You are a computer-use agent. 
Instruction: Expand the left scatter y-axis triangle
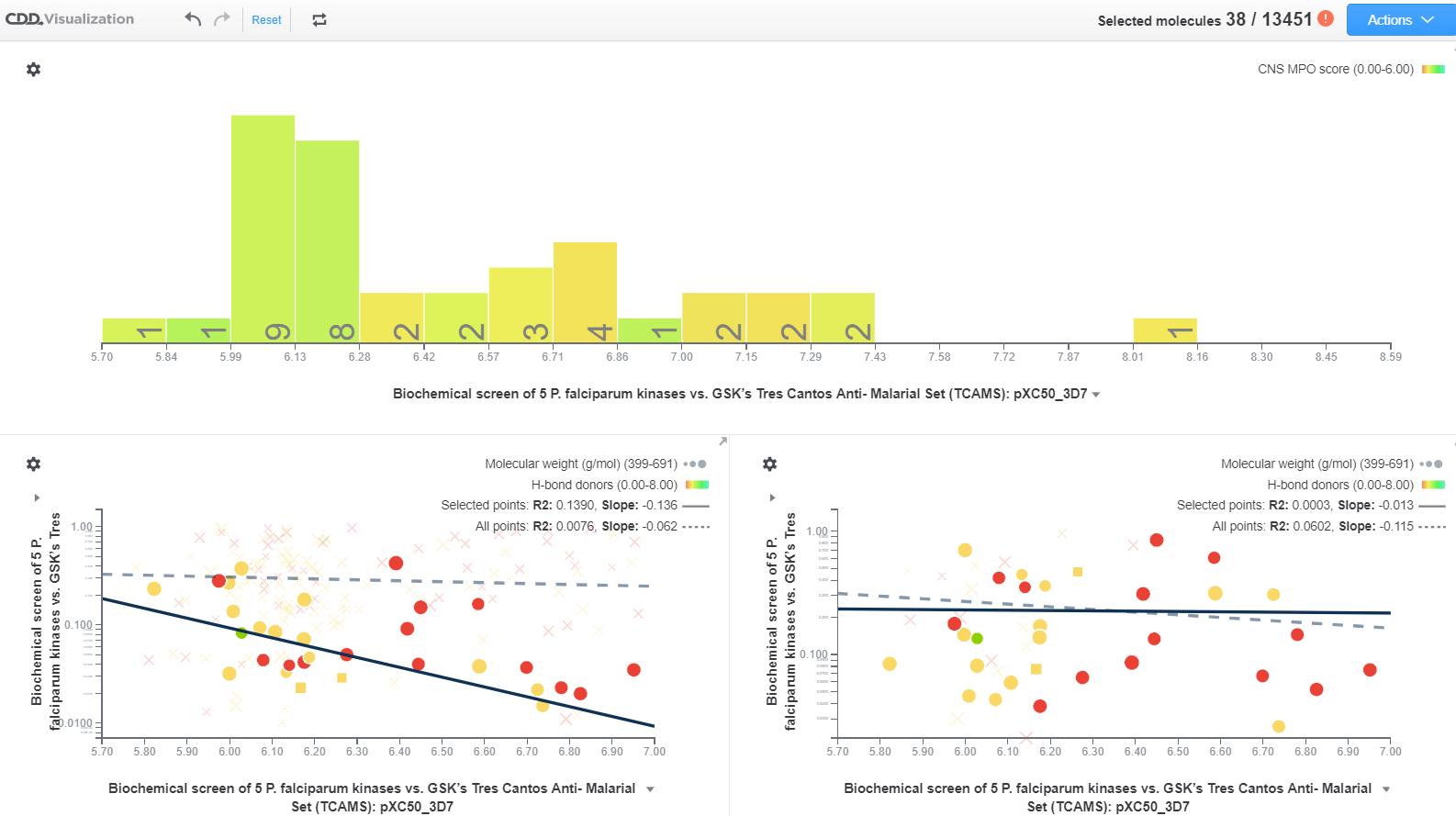tap(37, 497)
